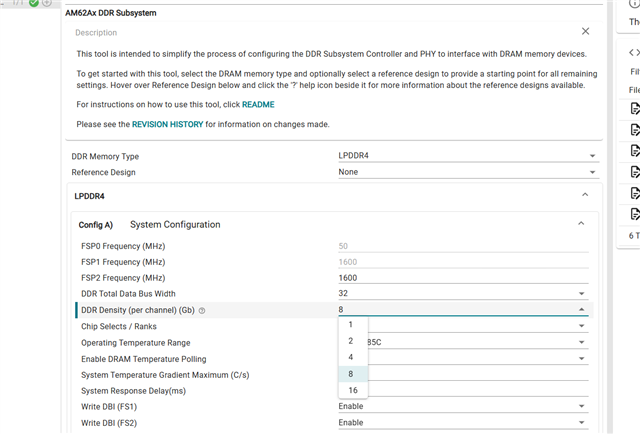Image resolution: width=640 pixels, height=434 pixels.
Task: Open the REVISION HISTORY link
Action: click(167, 124)
